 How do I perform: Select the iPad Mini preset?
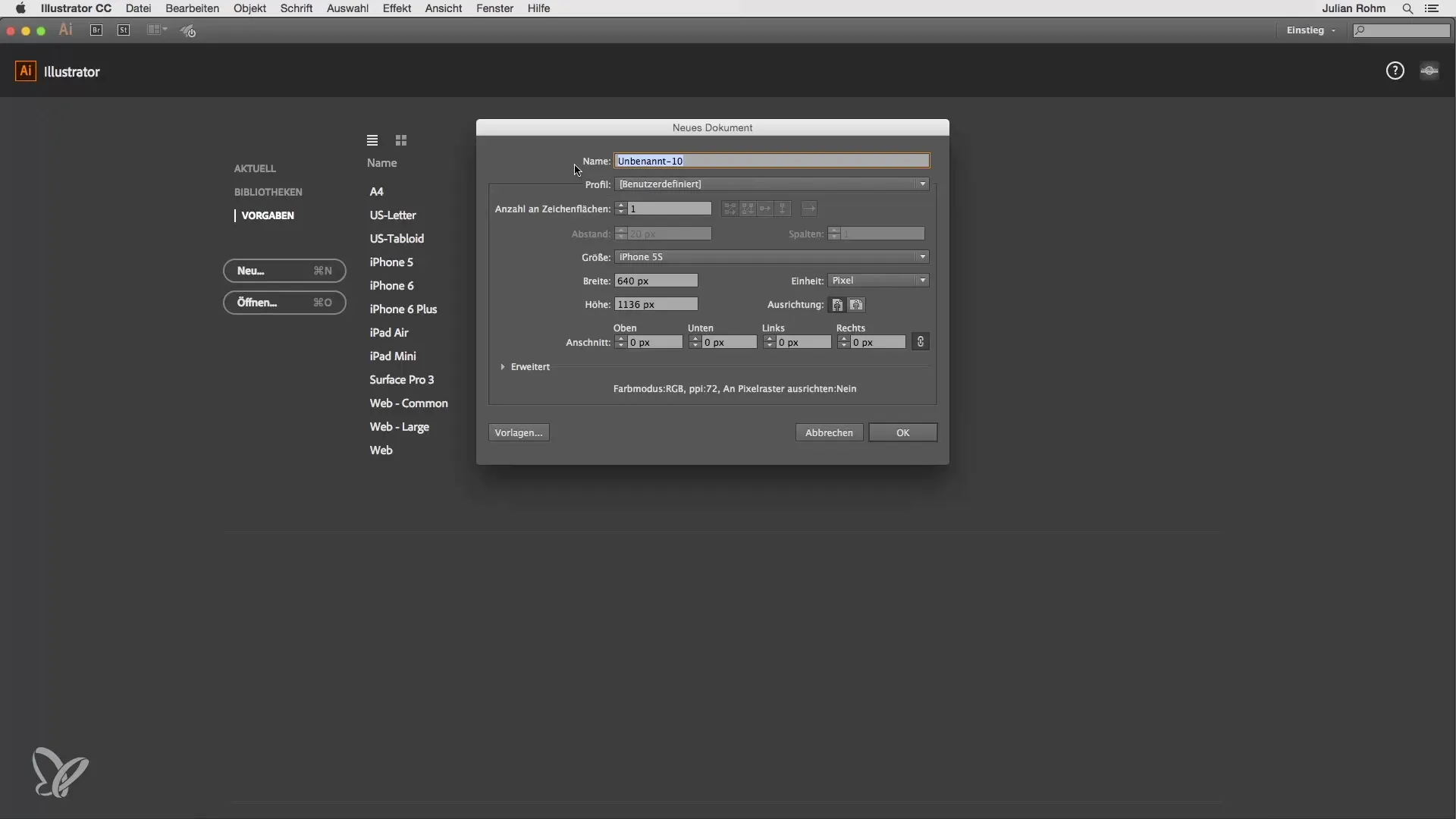pyautogui.click(x=393, y=356)
